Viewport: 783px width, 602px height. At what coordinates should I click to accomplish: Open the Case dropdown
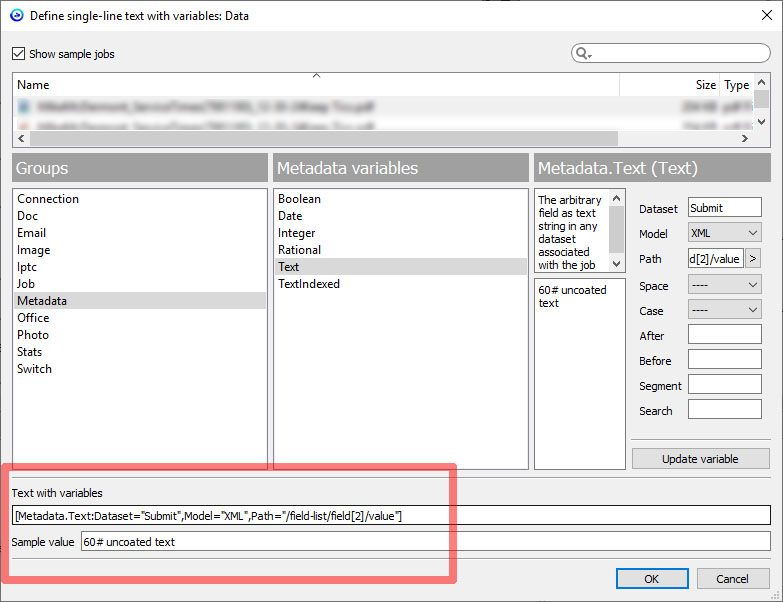coord(724,310)
